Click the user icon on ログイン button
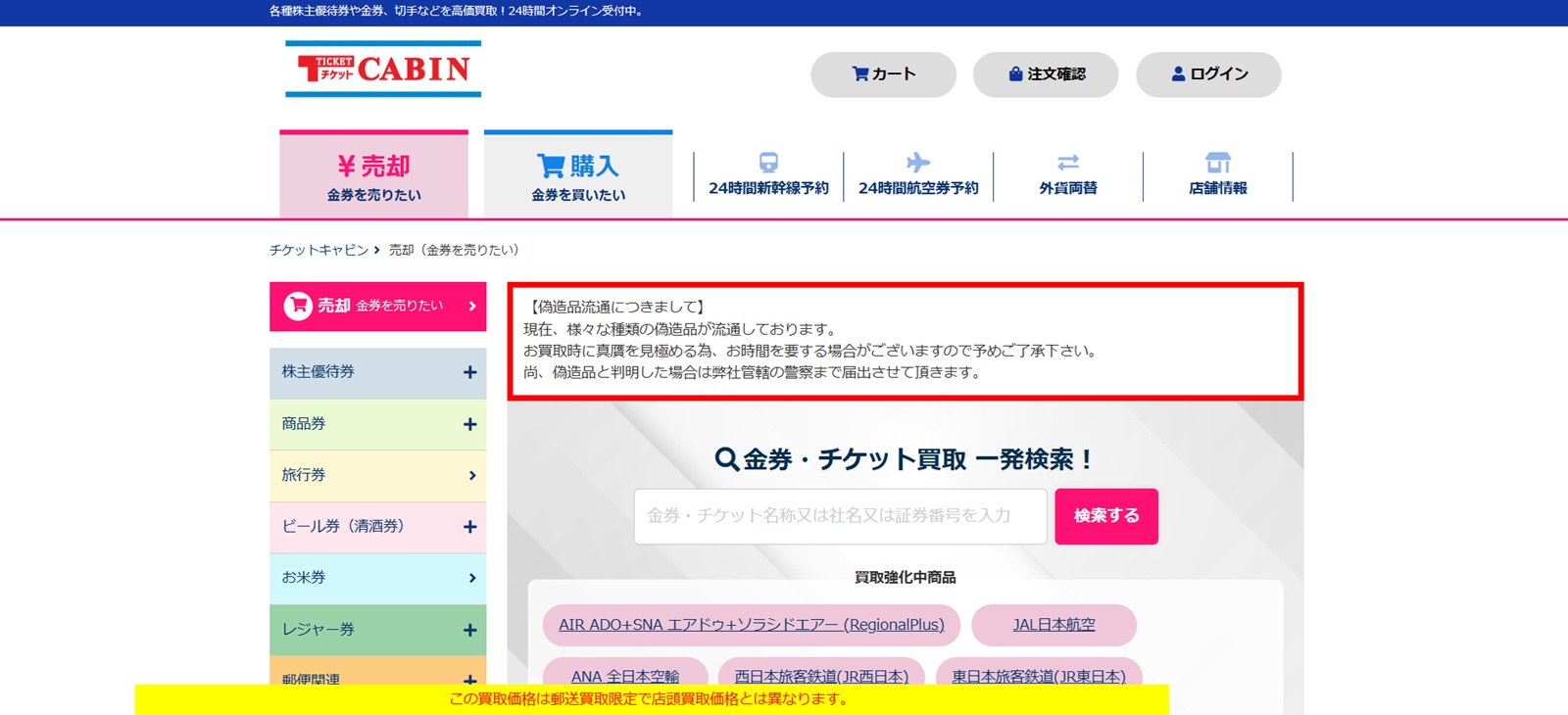The width and height of the screenshot is (1568, 715). click(1178, 74)
